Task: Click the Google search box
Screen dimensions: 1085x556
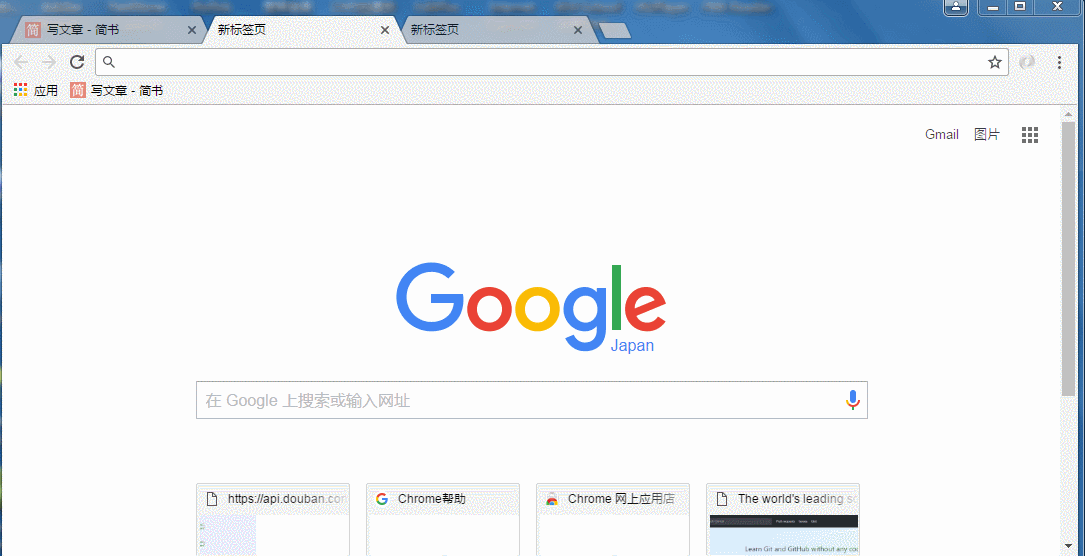Action: [x=531, y=400]
